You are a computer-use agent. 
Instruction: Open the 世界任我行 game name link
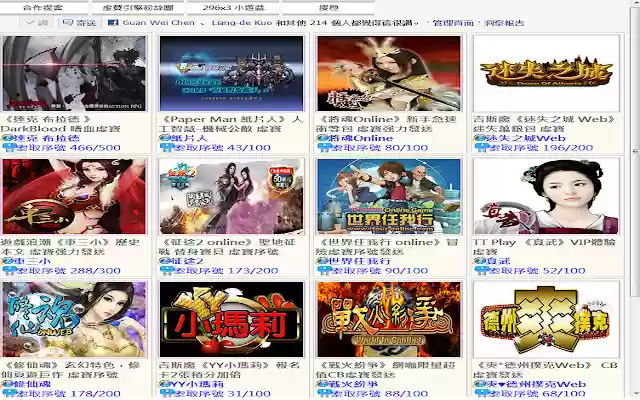coord(360,261)
